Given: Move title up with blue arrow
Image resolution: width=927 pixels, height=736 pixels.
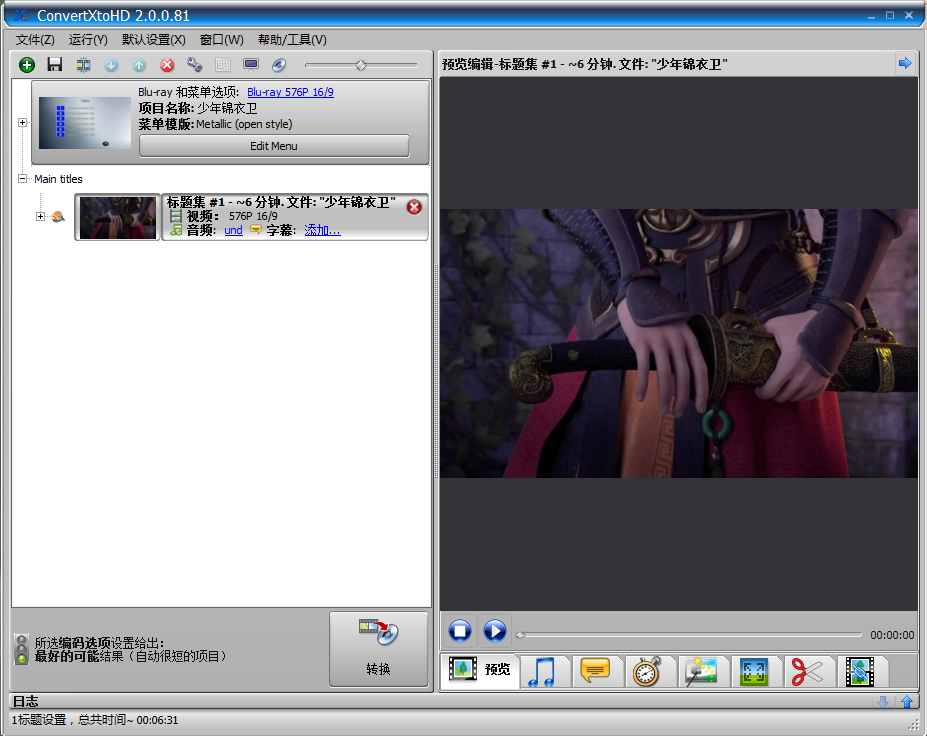Looking at the screenshot, I should pyautogui.click(x=139, y=64).
